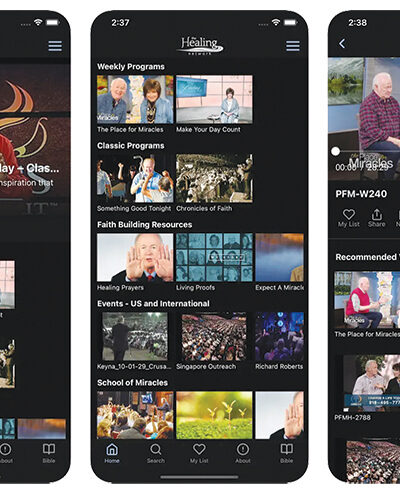Open the Bible tab in left phone
The width and height of the screenshot is (400, 497).
pos(49,453)
